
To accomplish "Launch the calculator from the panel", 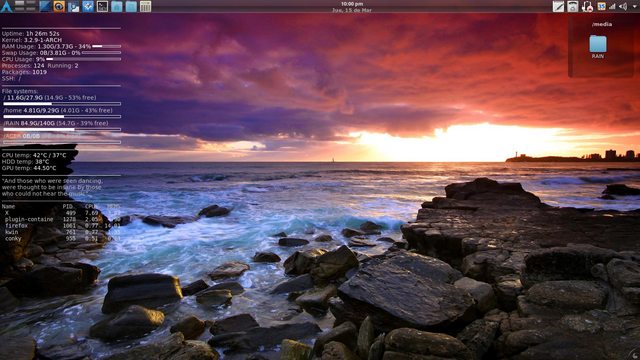I will 145,6.
